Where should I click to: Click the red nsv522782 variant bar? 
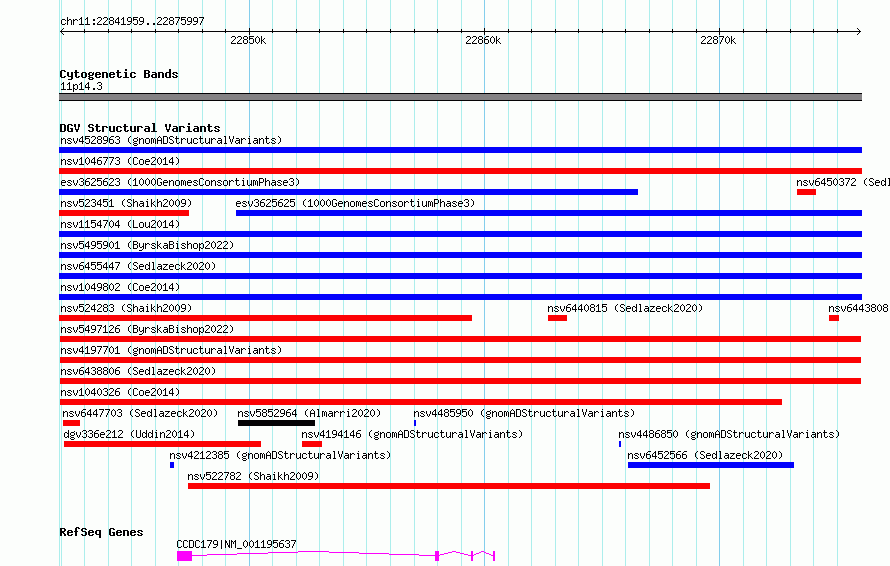point(449,486)
